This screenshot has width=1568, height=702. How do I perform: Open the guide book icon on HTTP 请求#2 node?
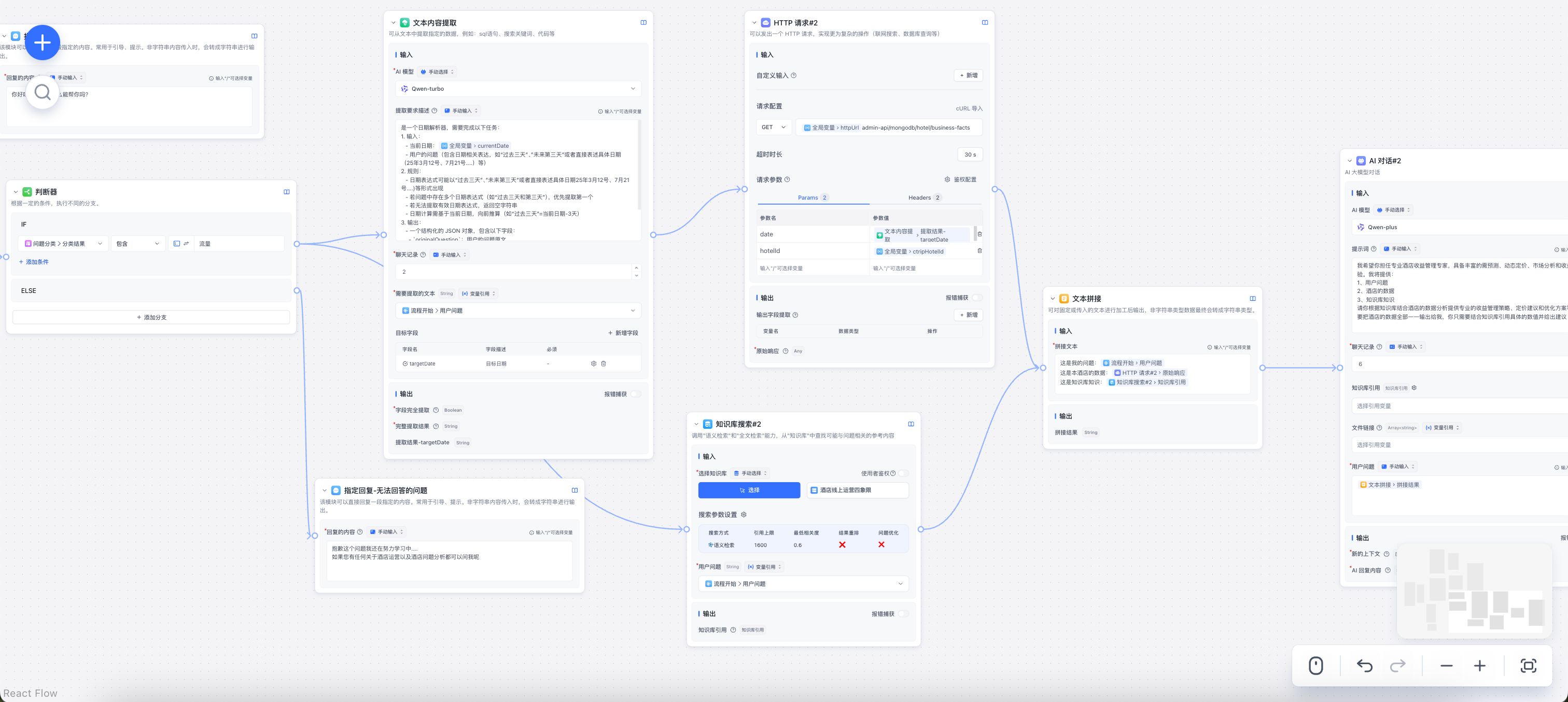click(985, 22)
